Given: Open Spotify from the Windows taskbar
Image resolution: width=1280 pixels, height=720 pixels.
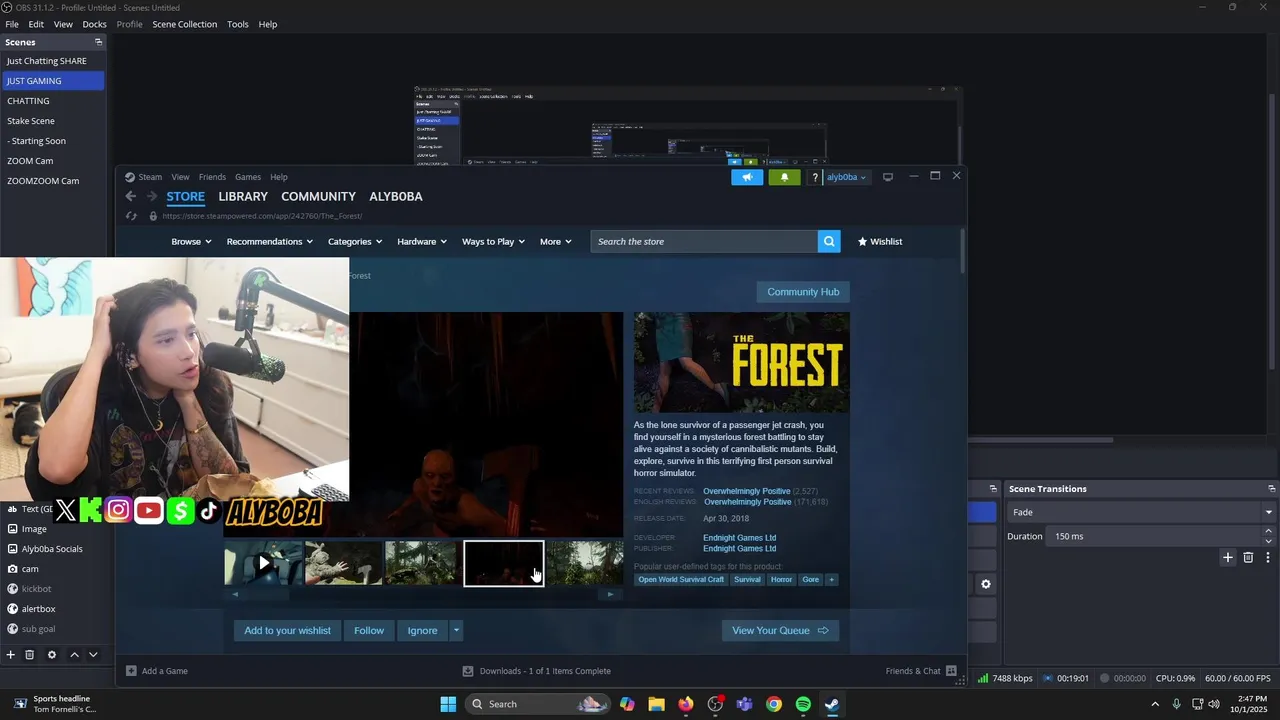Looking at the screenshot, I should point(803,704).
